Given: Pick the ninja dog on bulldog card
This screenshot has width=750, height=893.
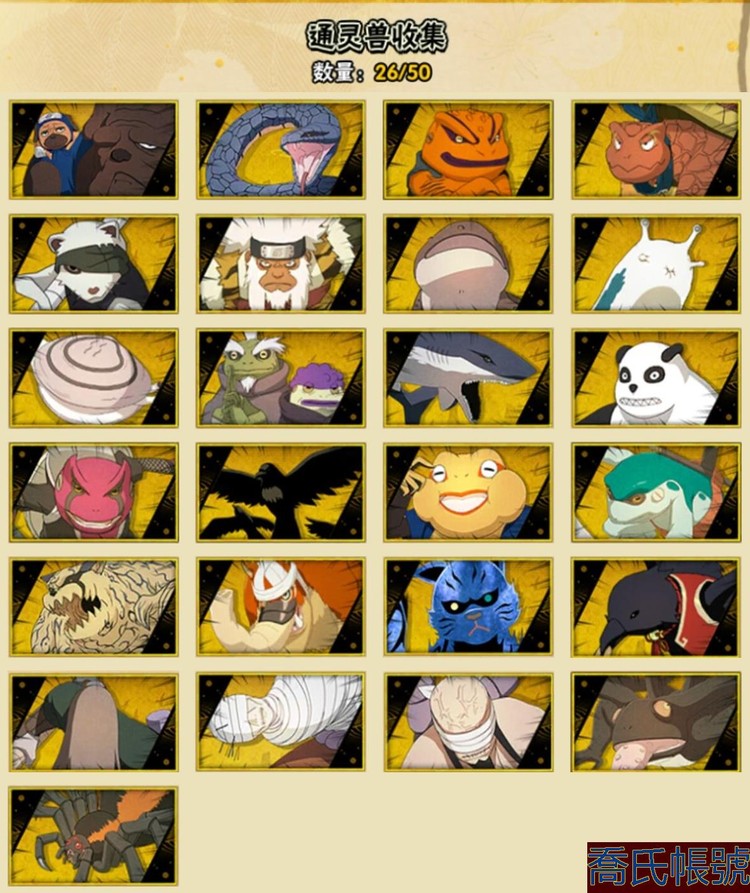Looking at the screenshot, I should pyautogui.click(x=94, y=150).
